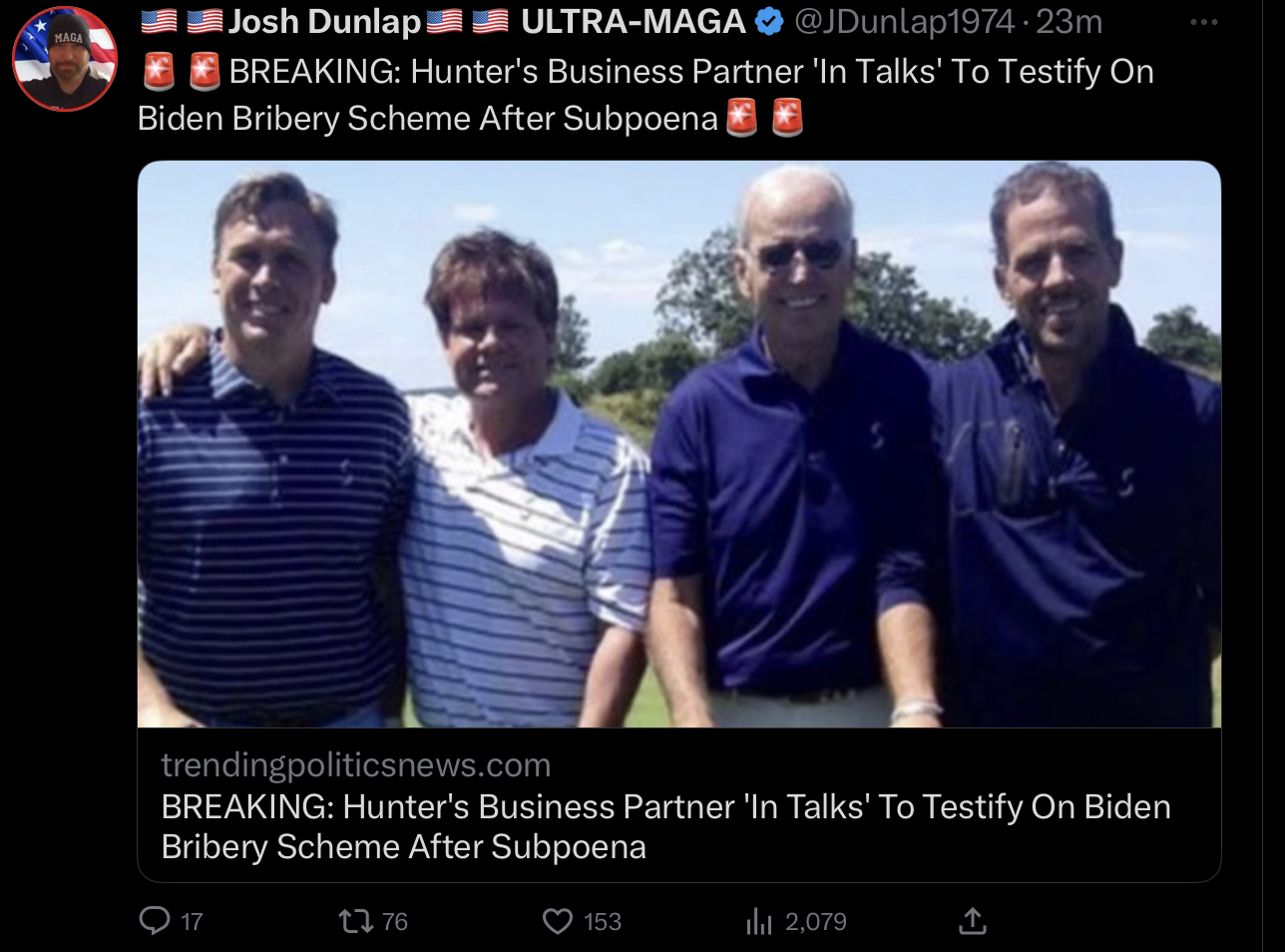Image resolution: width=1285 pixels, height=952 pixels.
Task: Open view analytics bar chart icon
Action: point(759,921)
